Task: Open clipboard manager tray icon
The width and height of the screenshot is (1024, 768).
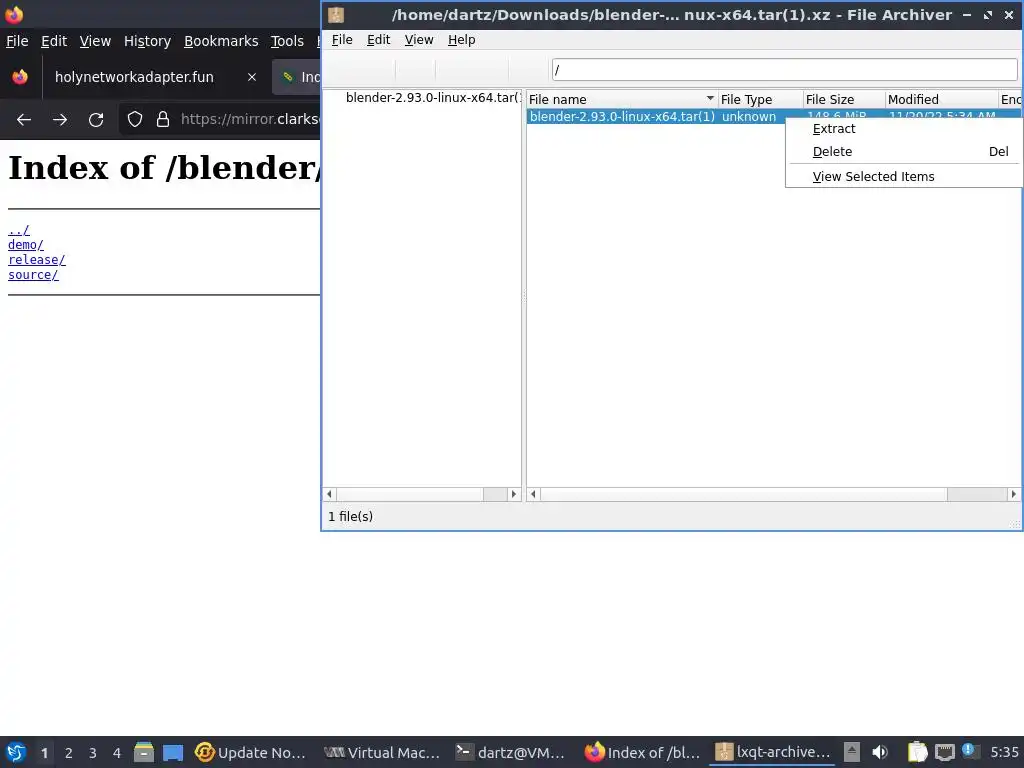Action: point(918,752)
